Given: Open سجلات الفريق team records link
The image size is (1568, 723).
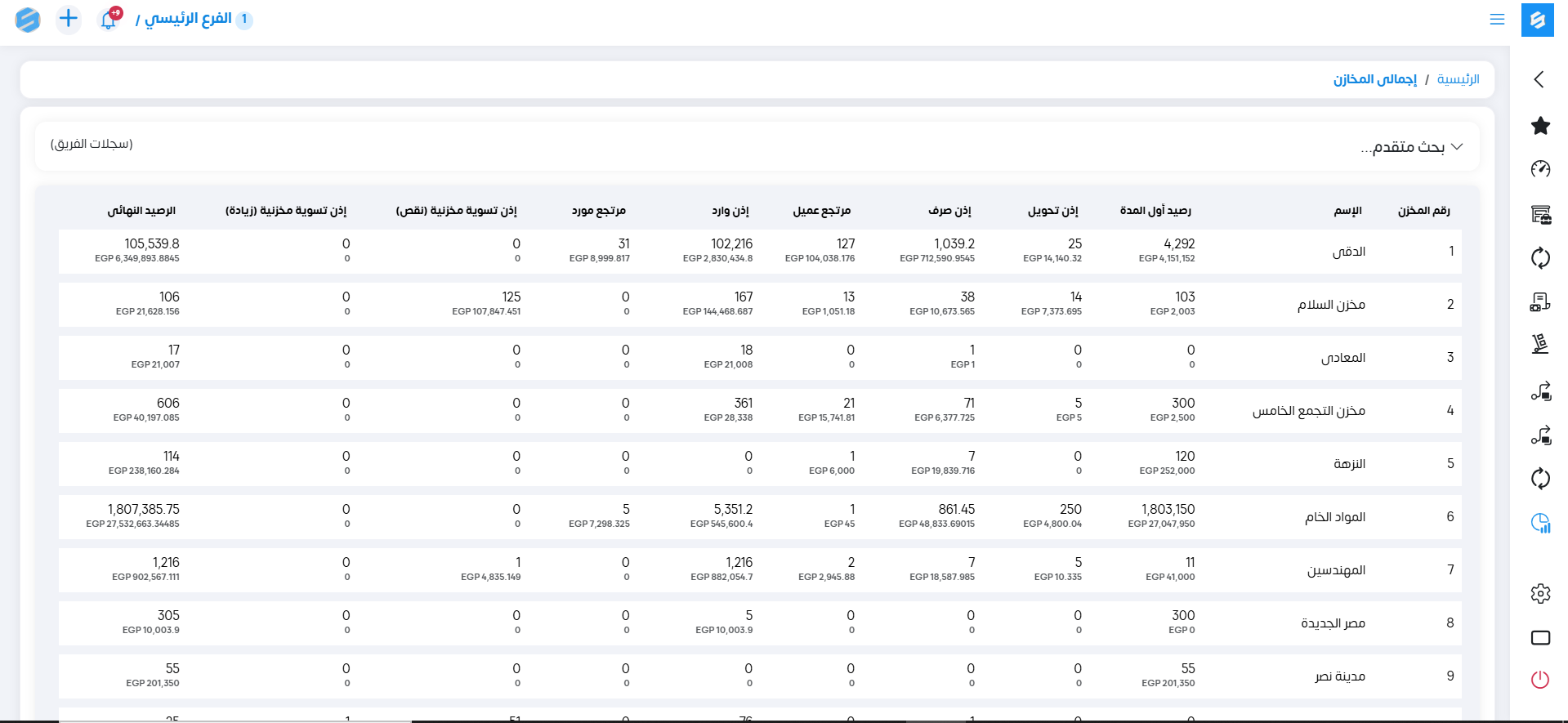Looking at the screenshot, I should click(92, 144).
